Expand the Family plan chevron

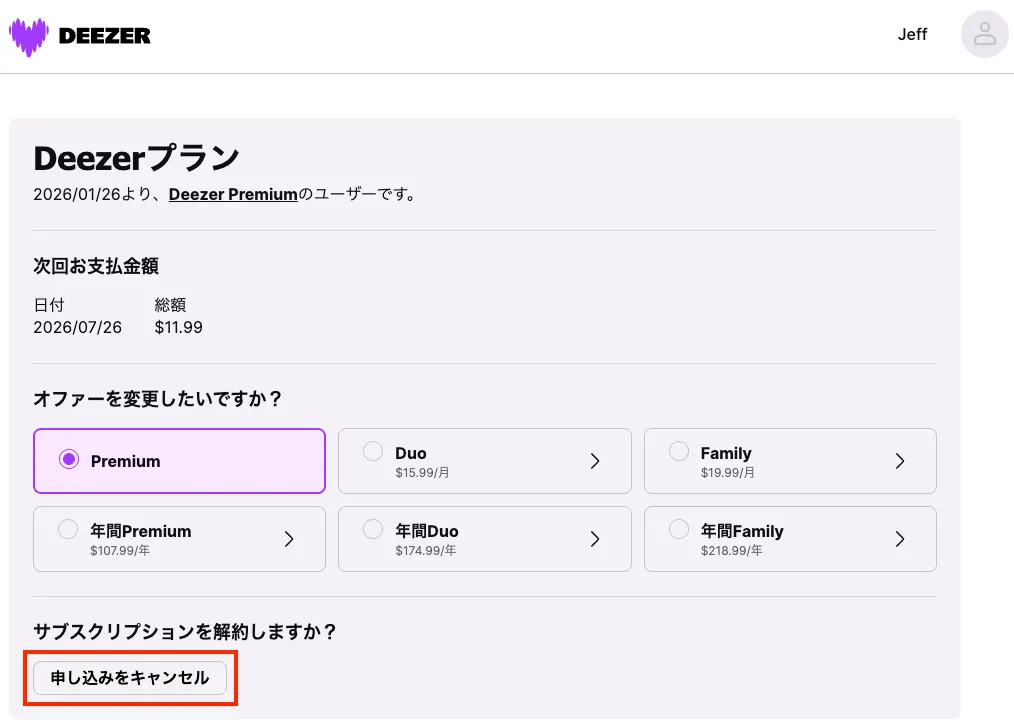pos(900,461)
